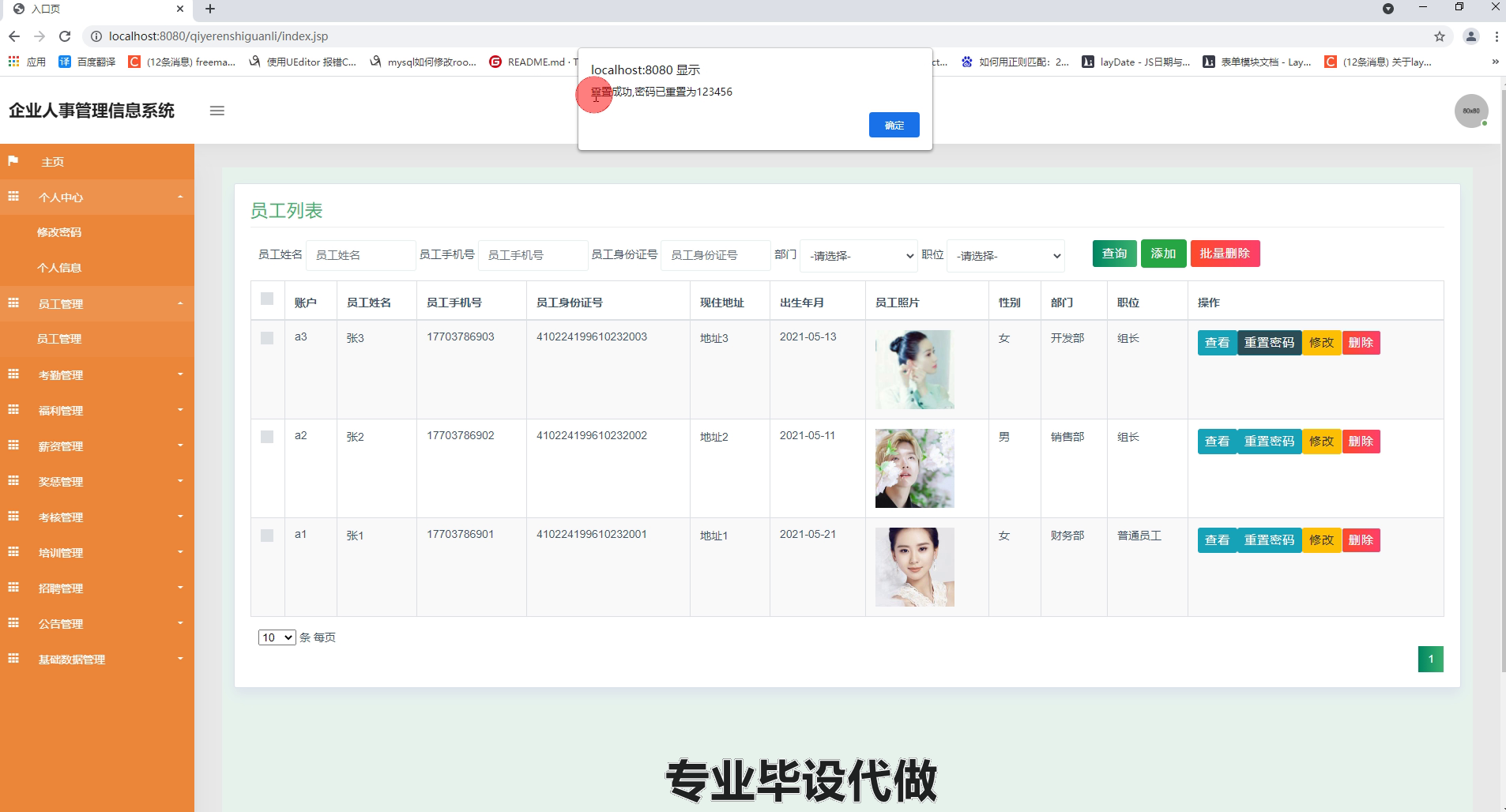Click 修改 for employee 张1
Viewport: 1506px width, 812px height.
point(1321,540)
